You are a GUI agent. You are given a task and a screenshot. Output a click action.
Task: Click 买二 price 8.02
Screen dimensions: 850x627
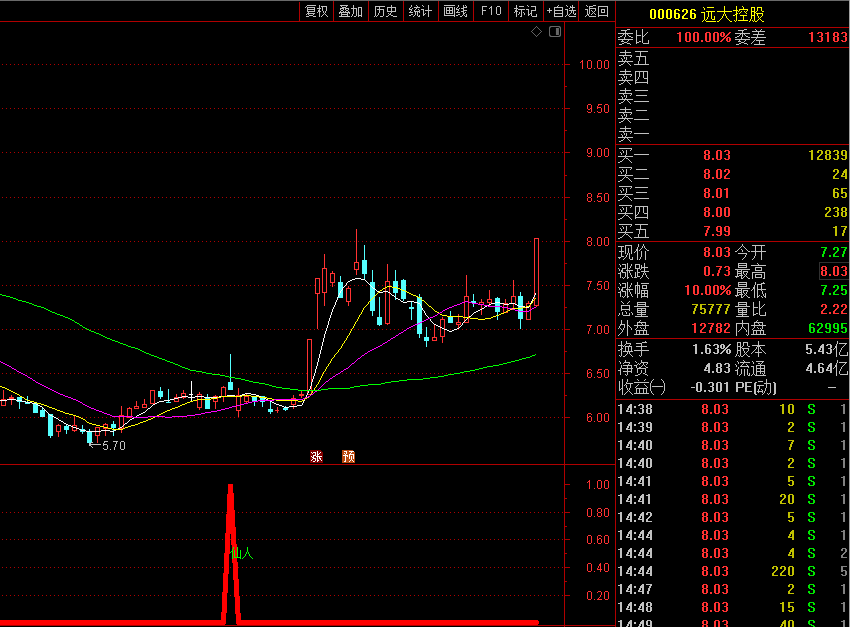pyautogui.click(x=717, y=174)
